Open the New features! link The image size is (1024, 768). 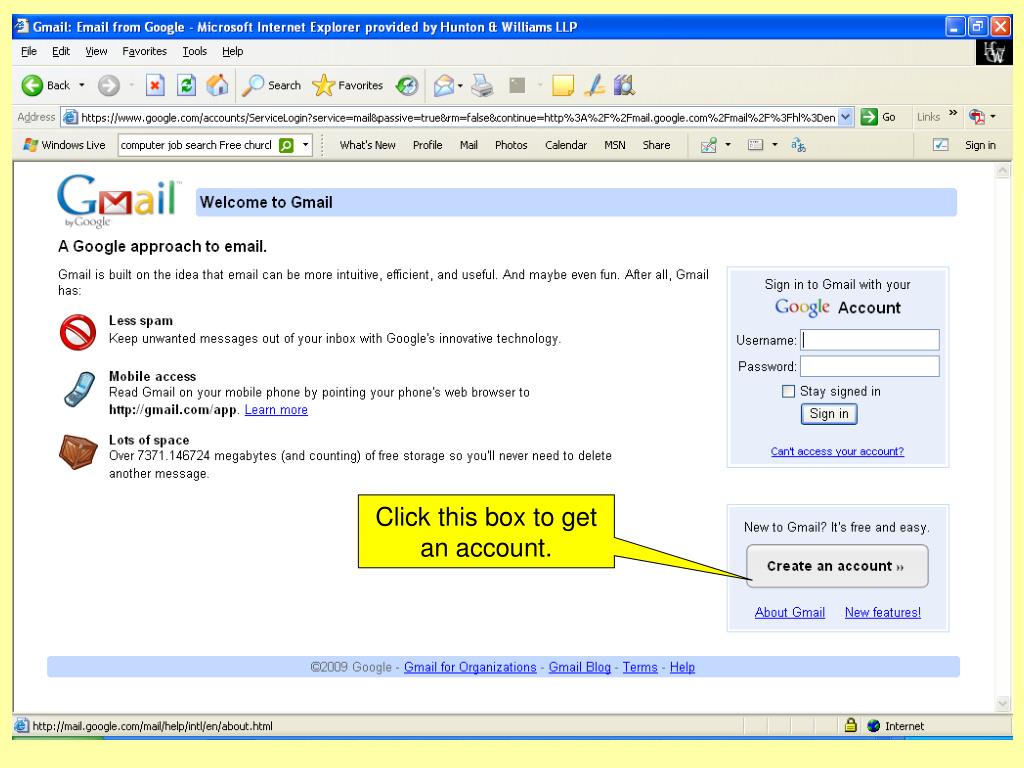click(882, 613)
